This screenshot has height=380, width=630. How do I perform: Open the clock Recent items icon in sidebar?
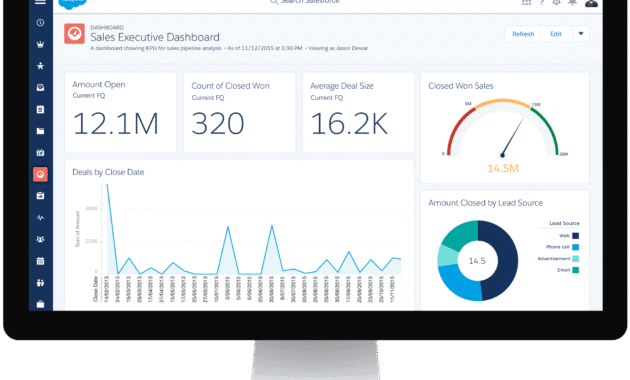click(x=40, y=22)
